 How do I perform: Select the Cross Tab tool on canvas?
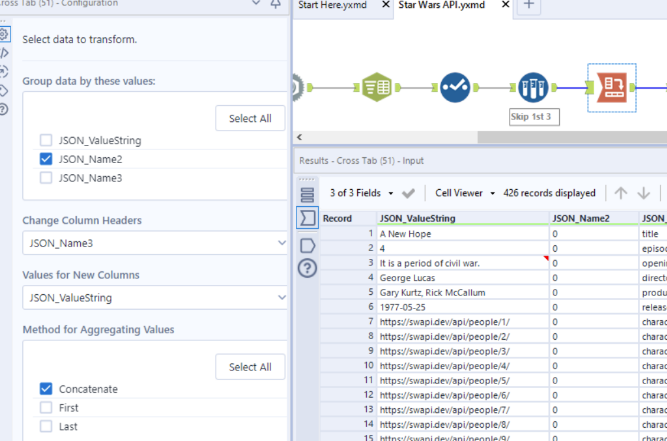(x=610, y=89)
